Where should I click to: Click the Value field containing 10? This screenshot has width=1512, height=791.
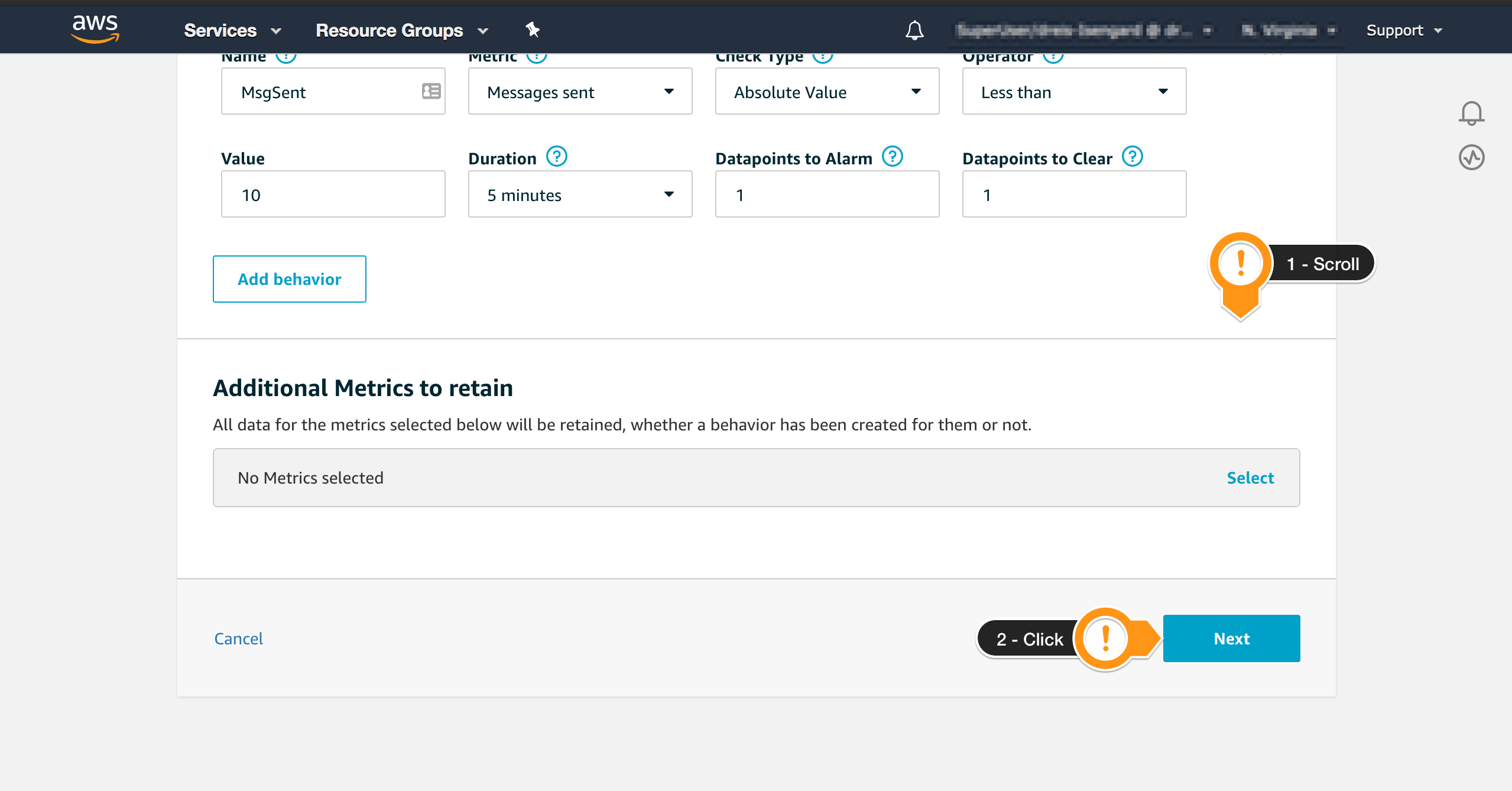333,194
